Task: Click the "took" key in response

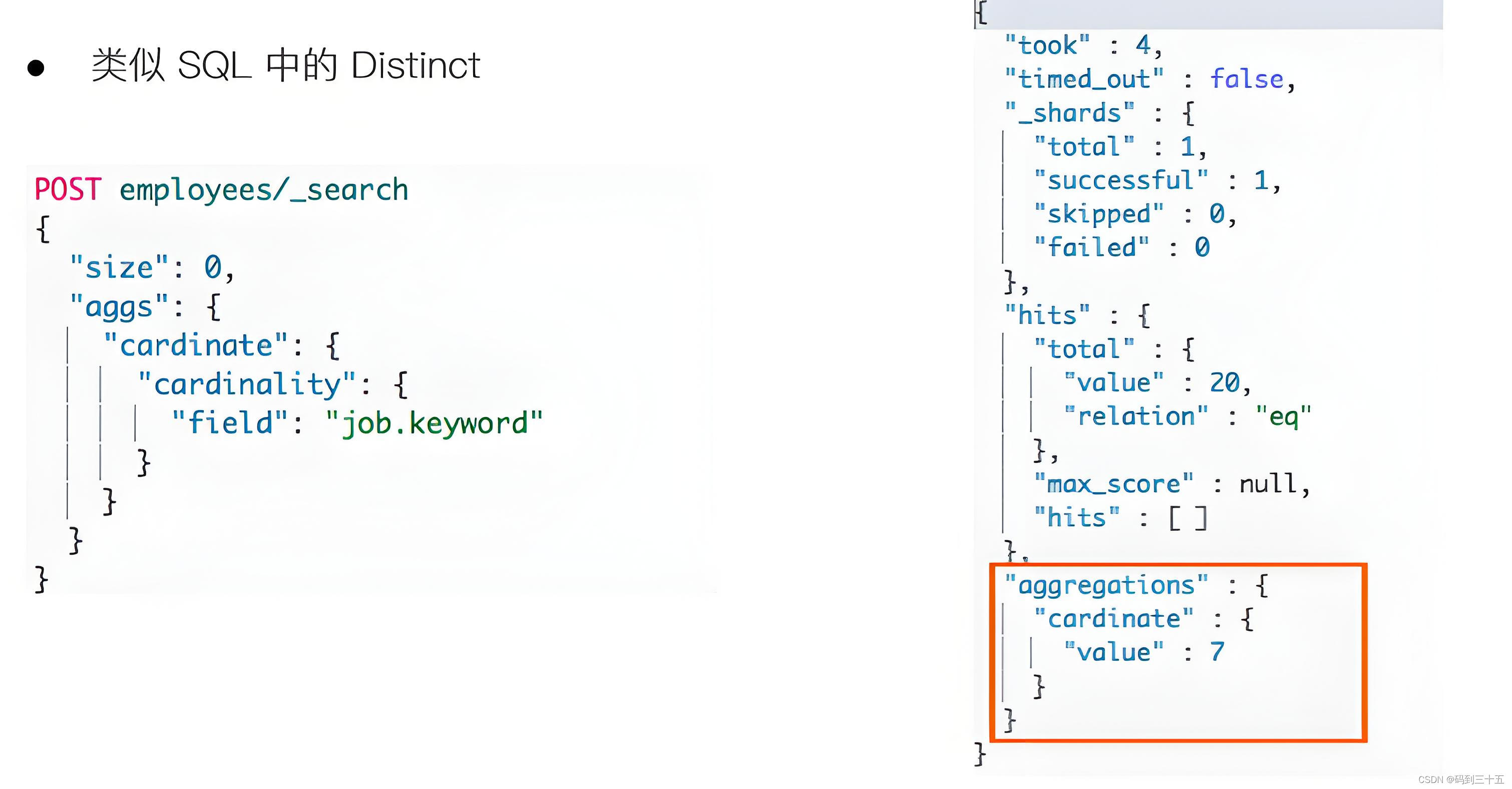Action: 1047,45
